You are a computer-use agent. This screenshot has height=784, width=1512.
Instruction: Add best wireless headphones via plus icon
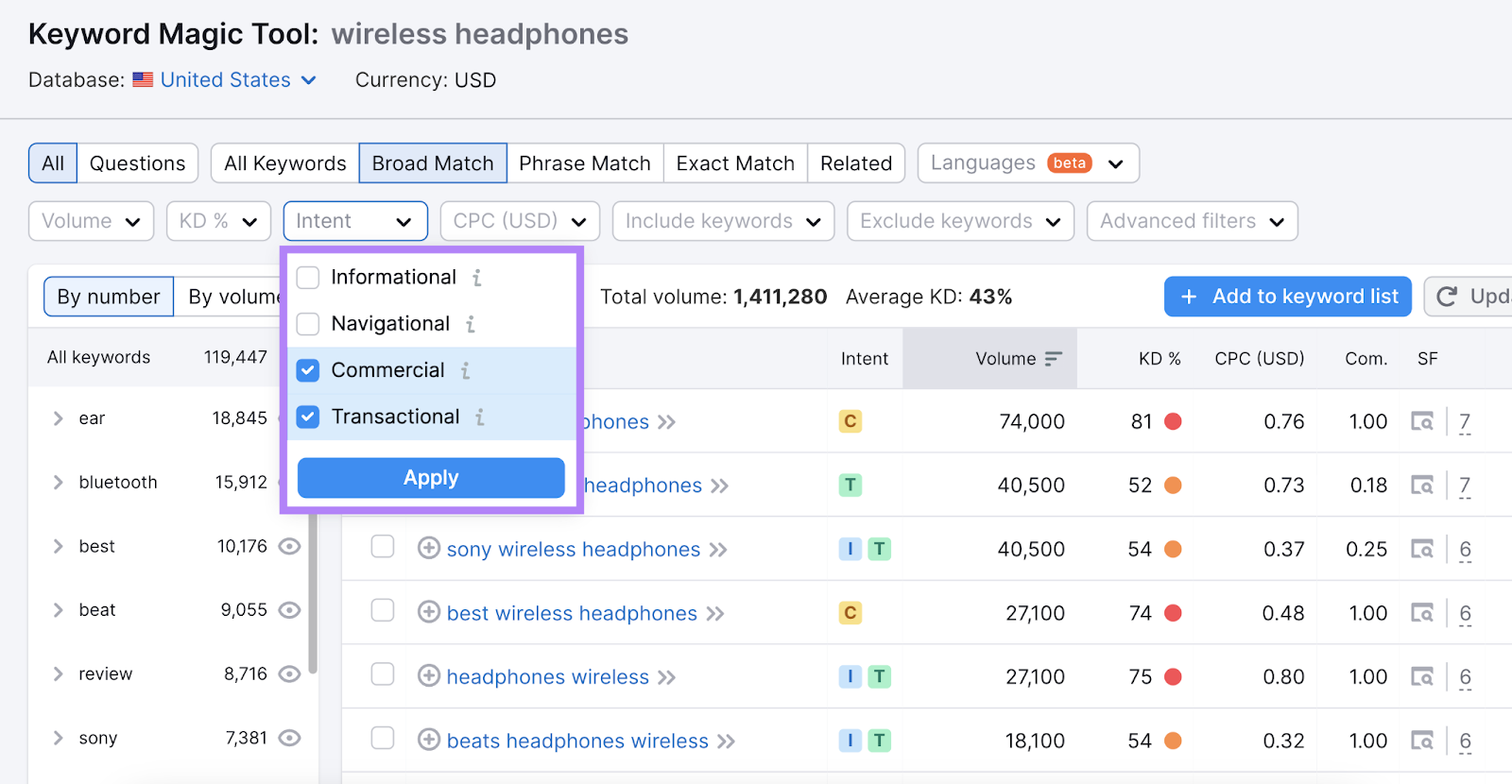429,612
